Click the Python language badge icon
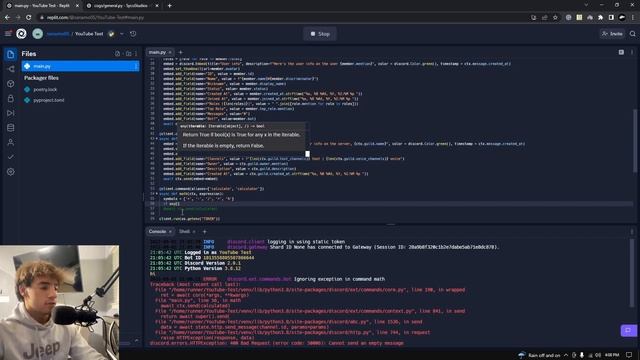The height and width of the screenshot is (360, 640). pyautogui.click(x=111, y=34)
